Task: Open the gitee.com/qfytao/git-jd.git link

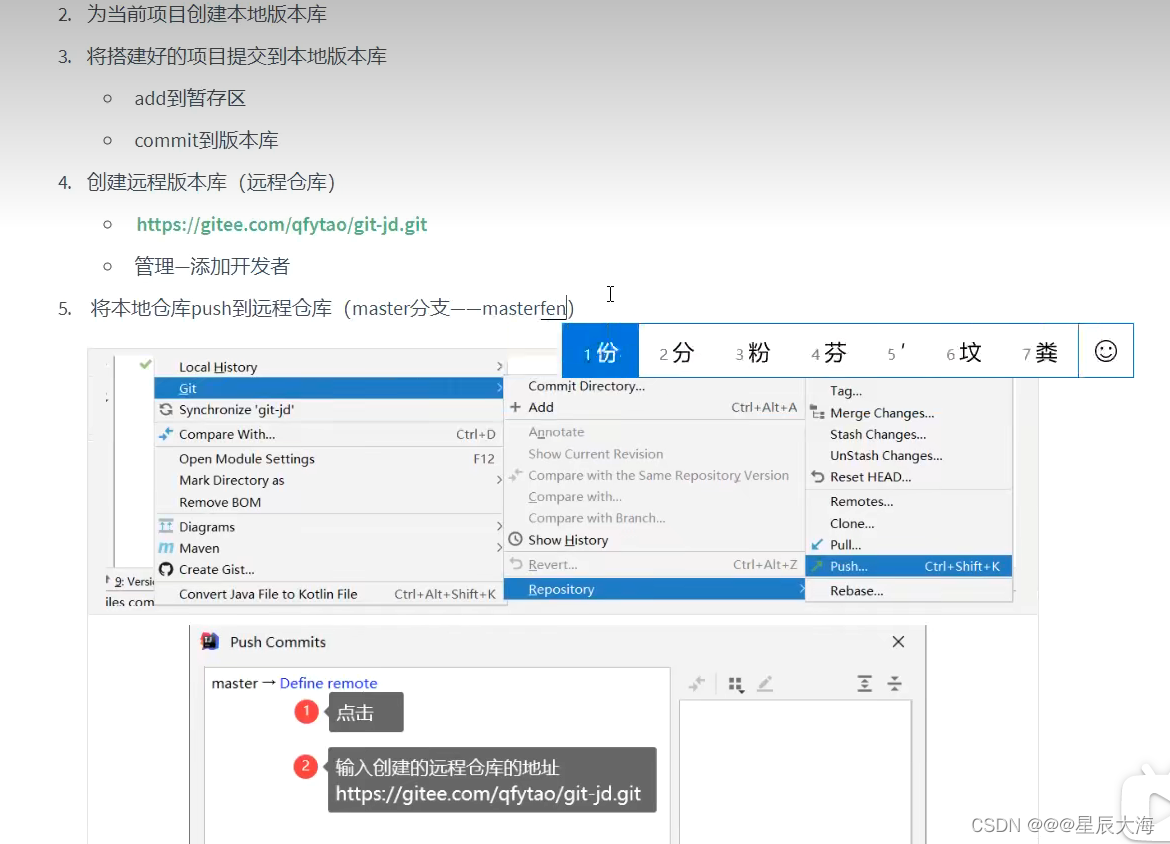Action: point(281,225)
